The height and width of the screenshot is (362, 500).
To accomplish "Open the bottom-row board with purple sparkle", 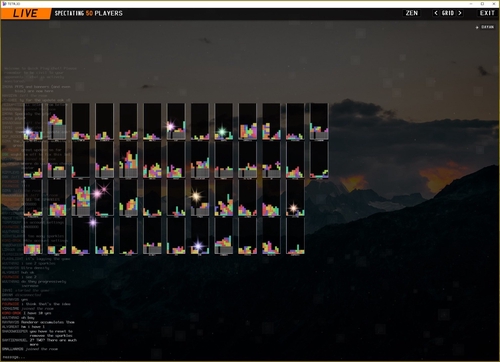I will point(200,236).
